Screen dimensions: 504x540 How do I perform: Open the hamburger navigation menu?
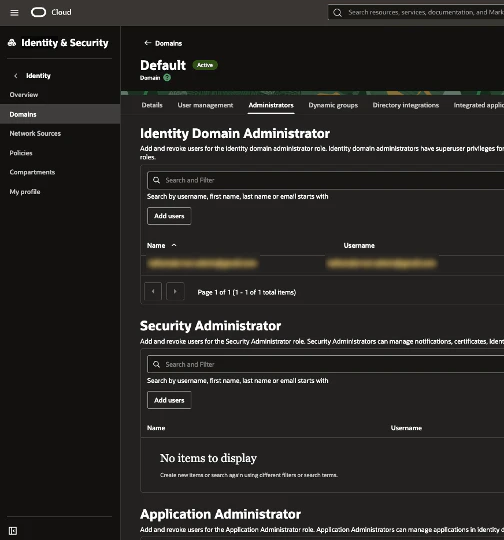point(14,13)
